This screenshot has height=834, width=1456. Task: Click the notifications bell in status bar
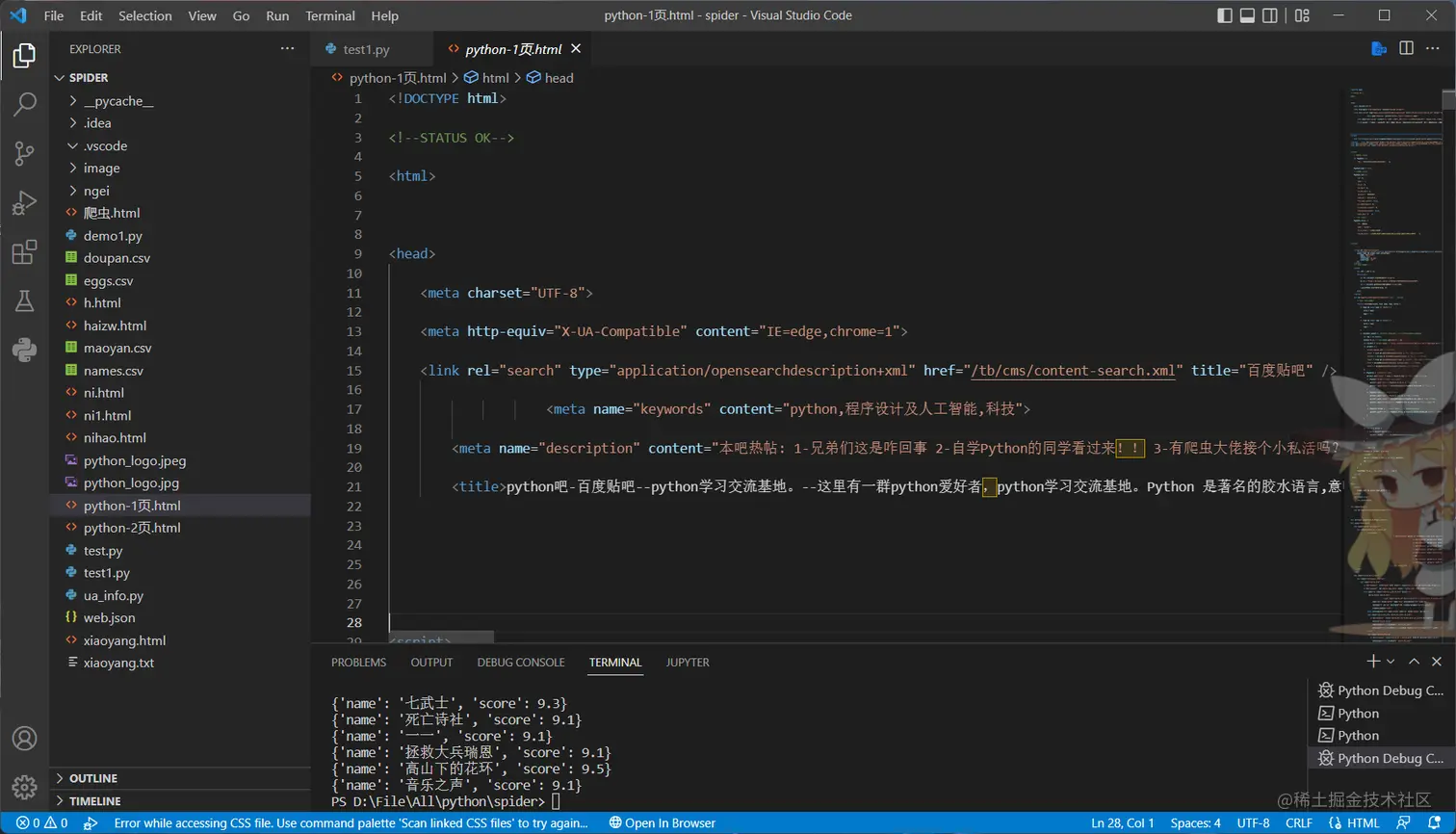tap(1435, 823)
